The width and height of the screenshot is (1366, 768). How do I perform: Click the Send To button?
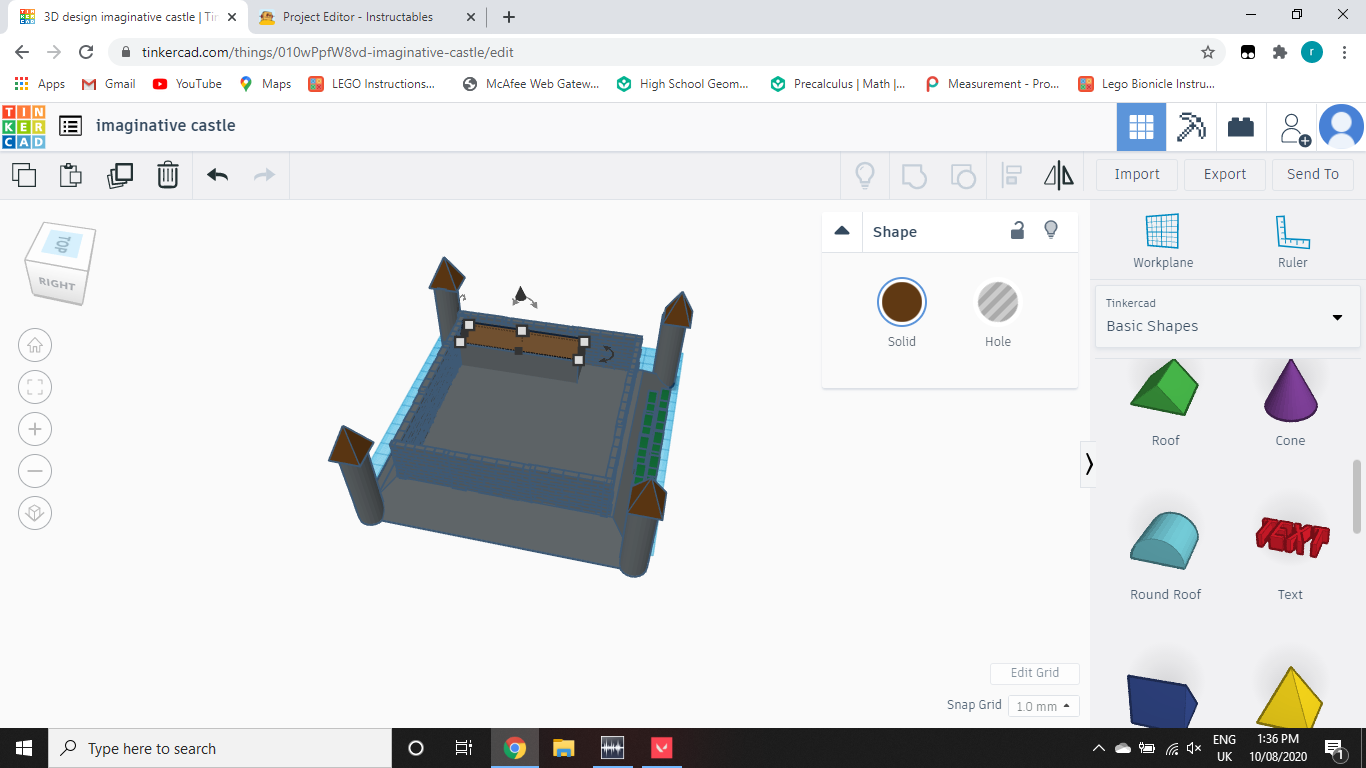pos(1313,174)
